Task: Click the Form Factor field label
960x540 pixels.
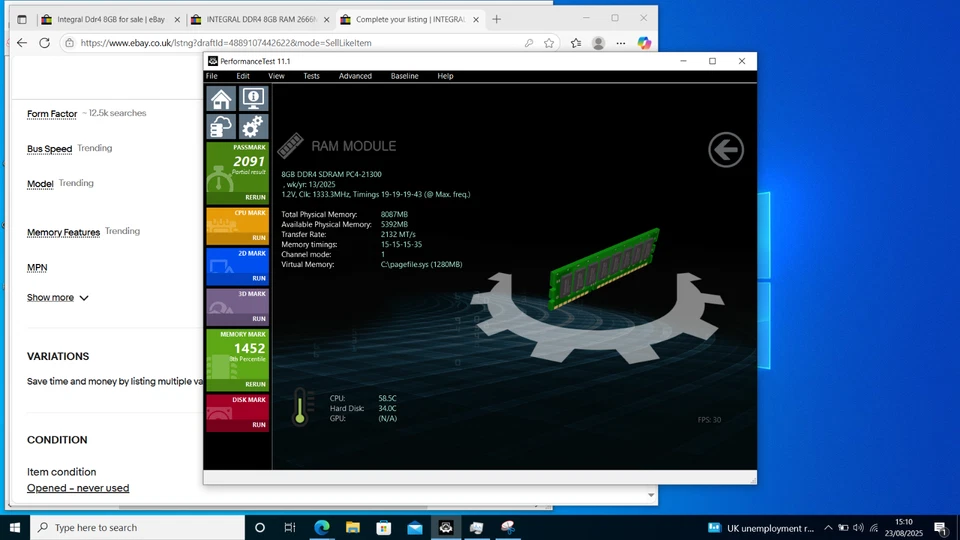Action: (52, 114)
